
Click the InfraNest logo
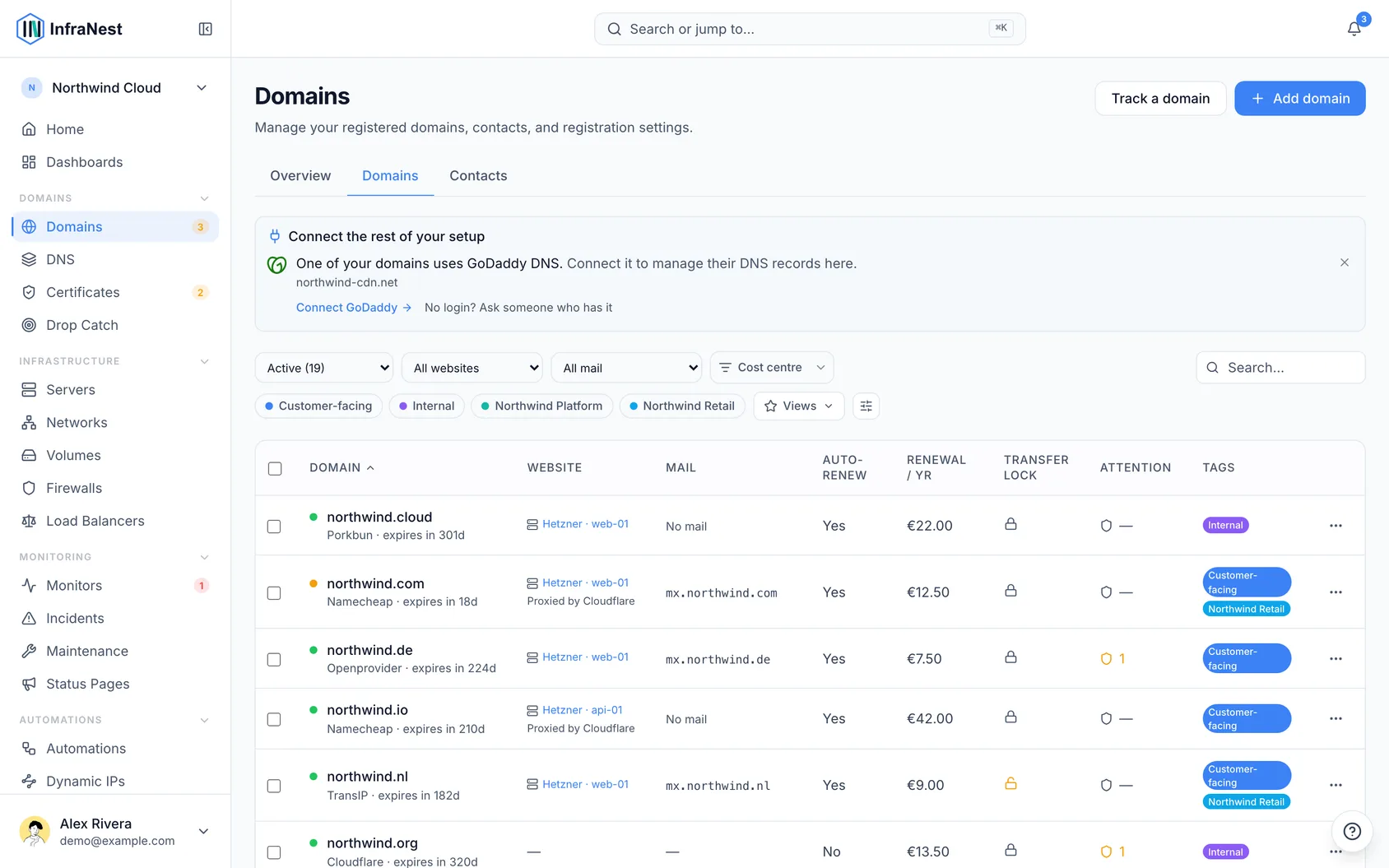[70, 29]
